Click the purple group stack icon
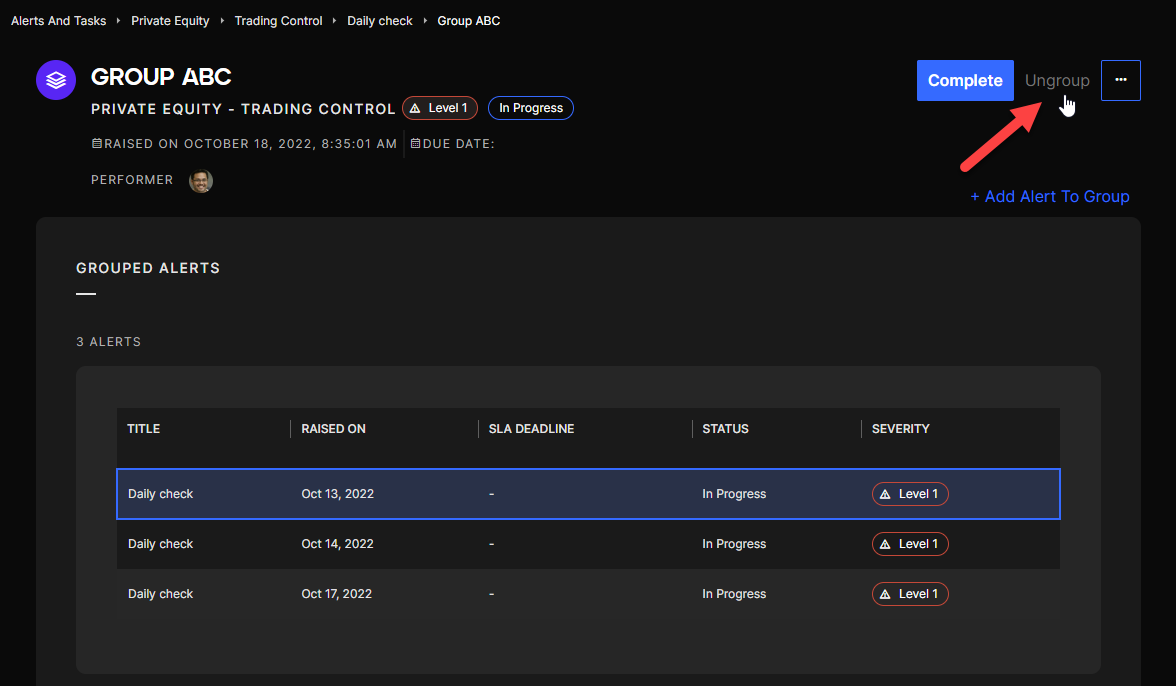Viewport: 1176px width, 686px height. tap(56, 80)
